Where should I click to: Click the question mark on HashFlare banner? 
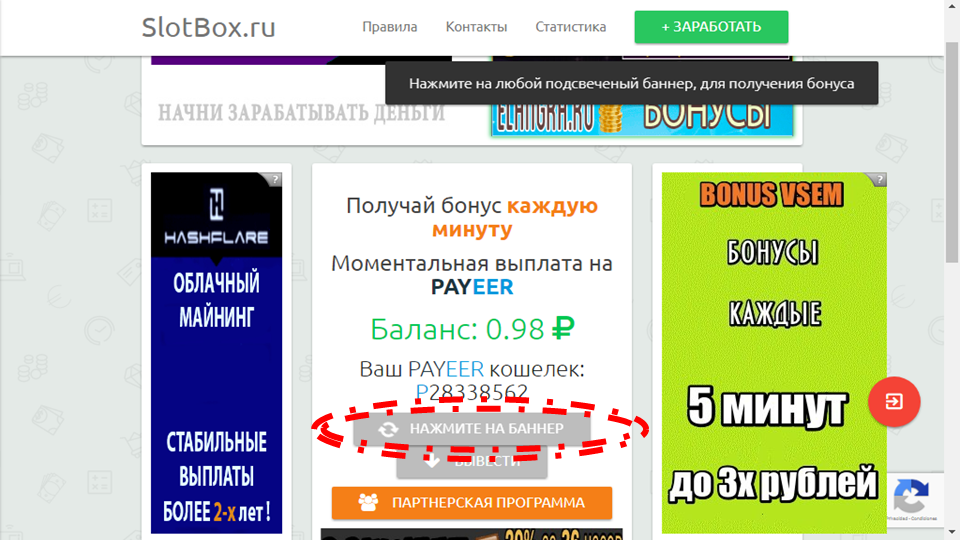pos(276,179)
